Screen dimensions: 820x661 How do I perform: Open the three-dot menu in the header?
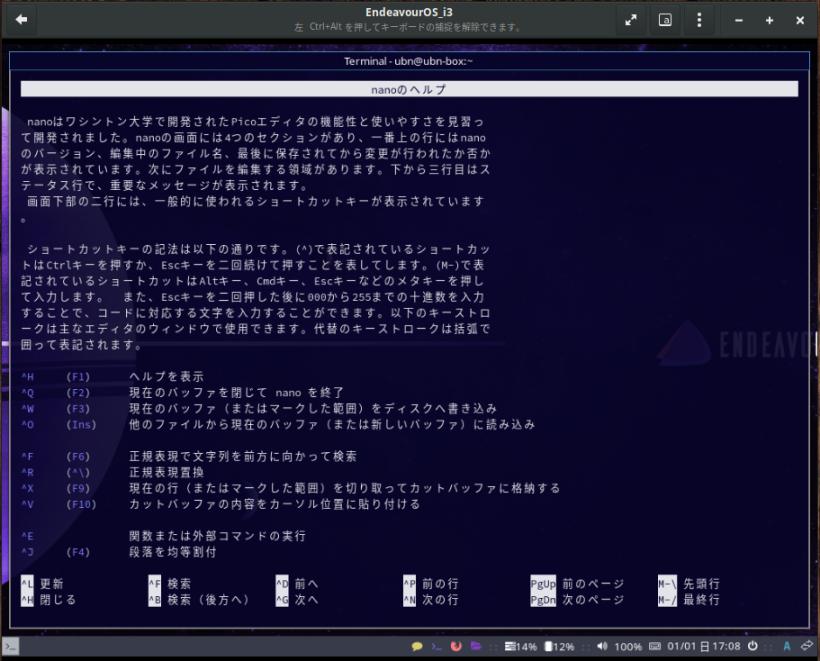[x=699, y=20]
